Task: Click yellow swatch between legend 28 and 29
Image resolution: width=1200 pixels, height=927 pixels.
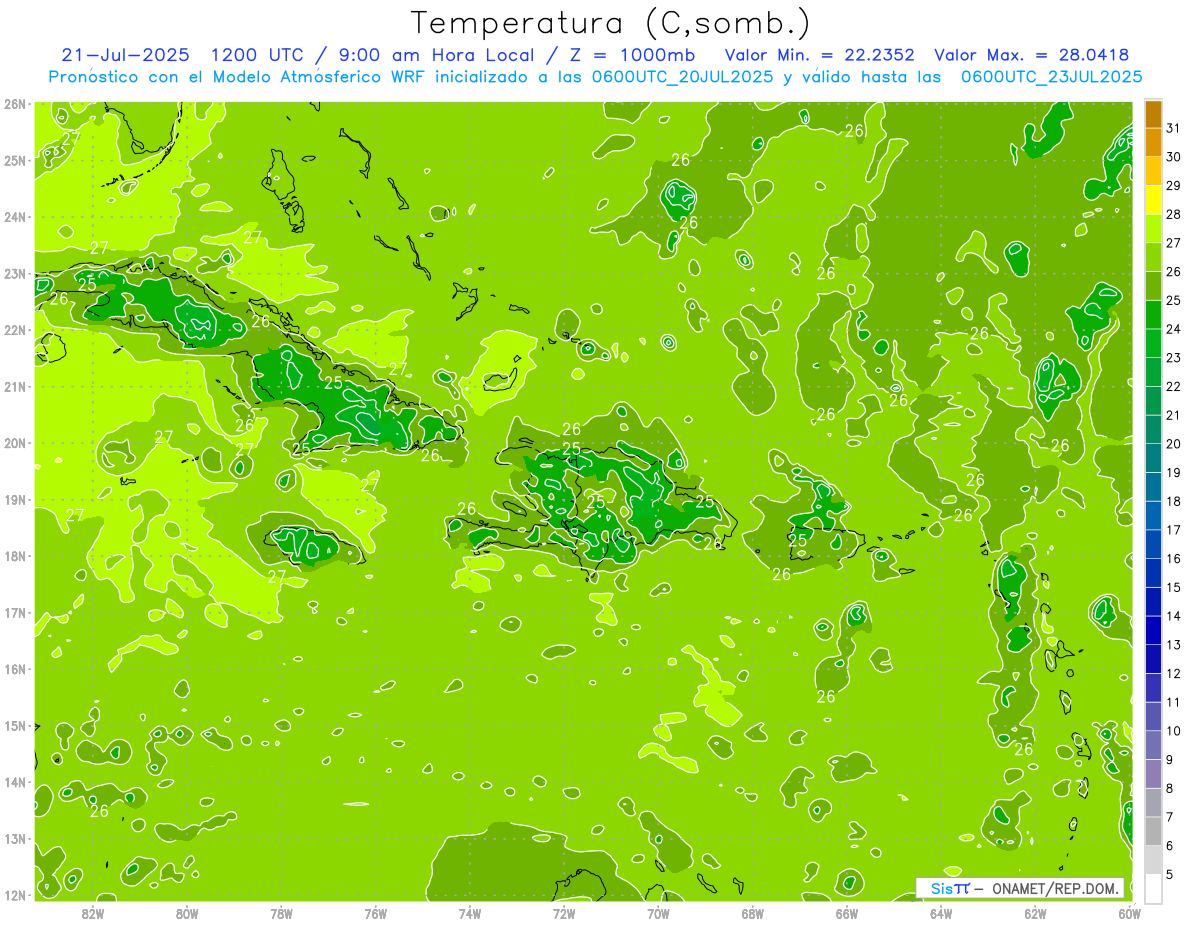Action: tap(1153, 200)
